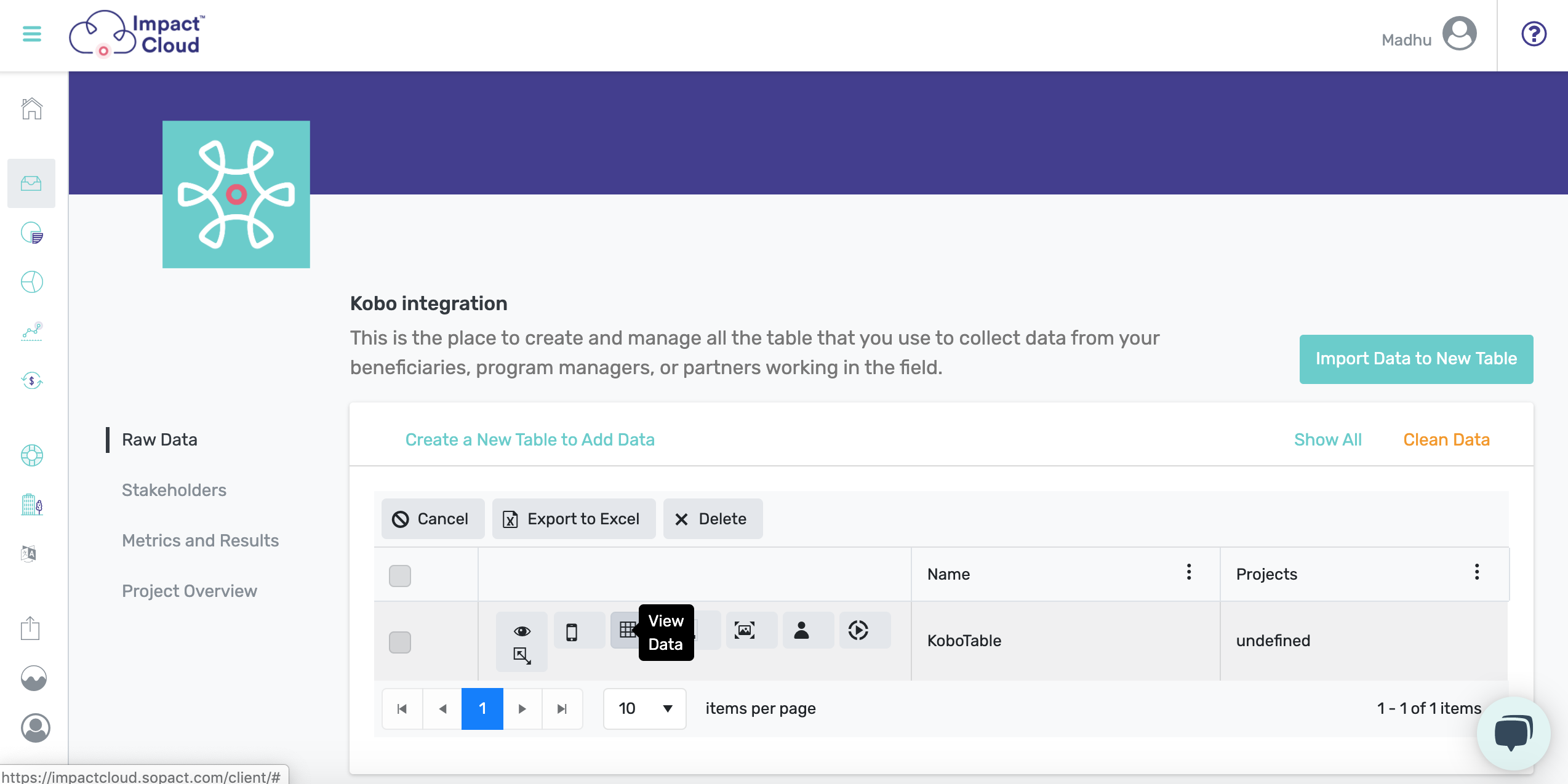The width and height of the screenshot is (1568, 784).
Task: Open the dollar cycle sidebar icon
Action: (32, 380)
